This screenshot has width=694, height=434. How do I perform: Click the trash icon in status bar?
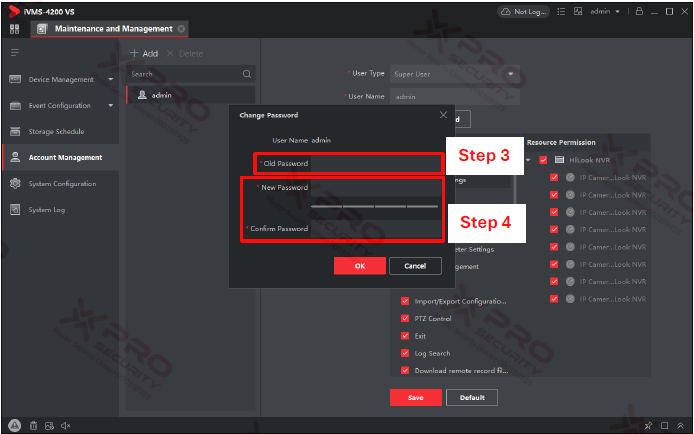(x=33, y=426)
